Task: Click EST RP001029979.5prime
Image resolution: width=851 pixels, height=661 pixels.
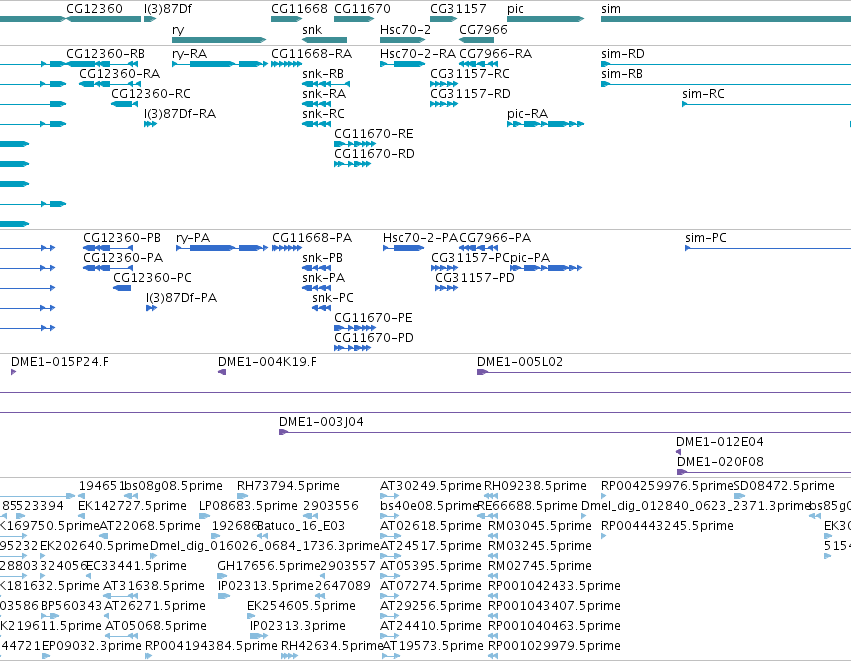Action: [493, 656]
